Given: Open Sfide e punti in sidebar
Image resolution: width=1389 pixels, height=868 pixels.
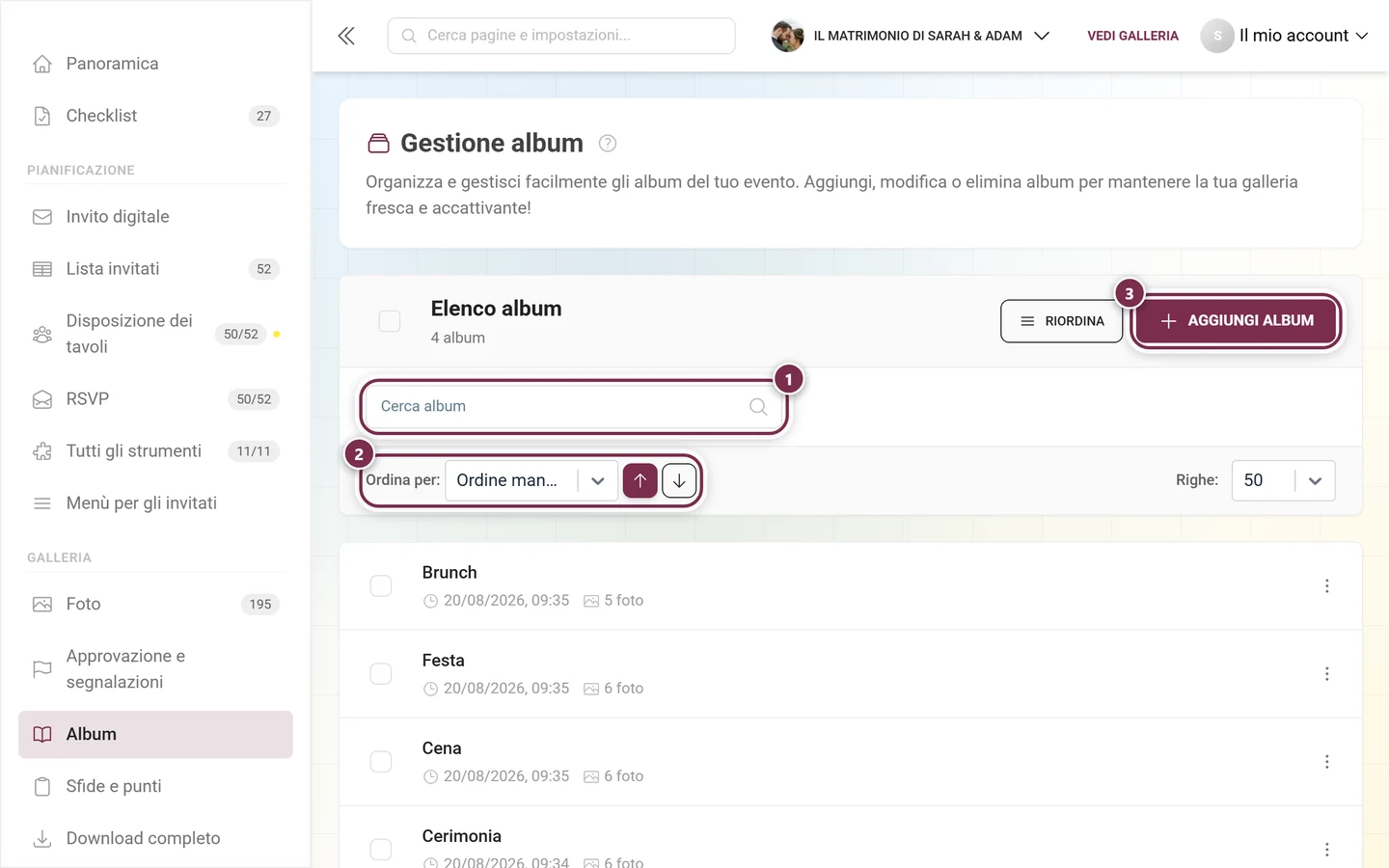Looking at the screenshot, I should pyautogui.click(x=155, y=787).
